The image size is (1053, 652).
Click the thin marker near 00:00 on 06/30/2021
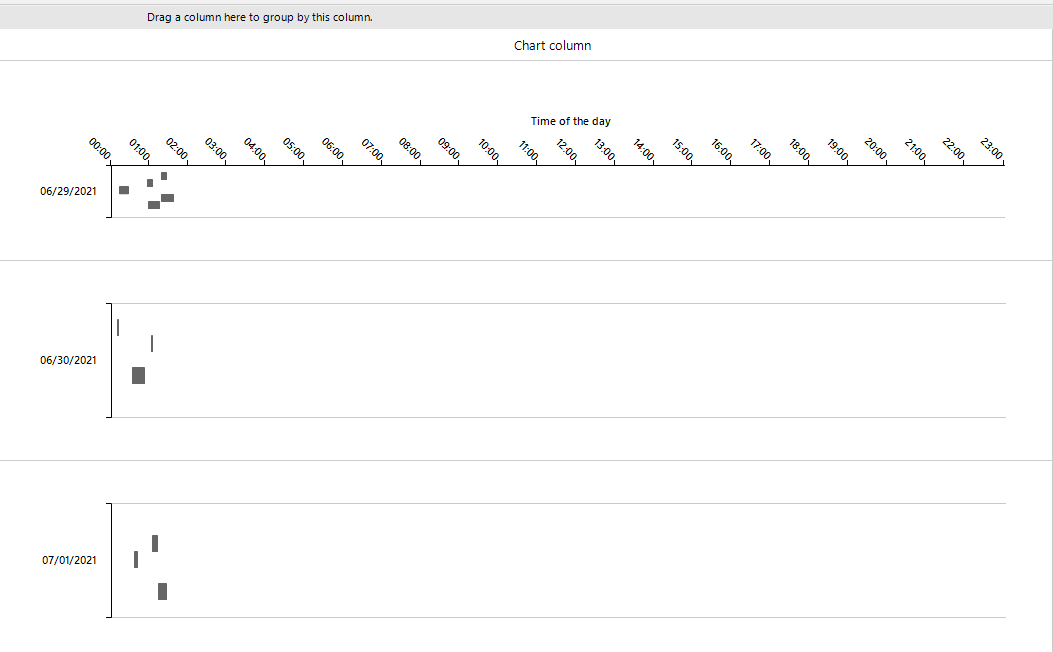coord(117,327)
